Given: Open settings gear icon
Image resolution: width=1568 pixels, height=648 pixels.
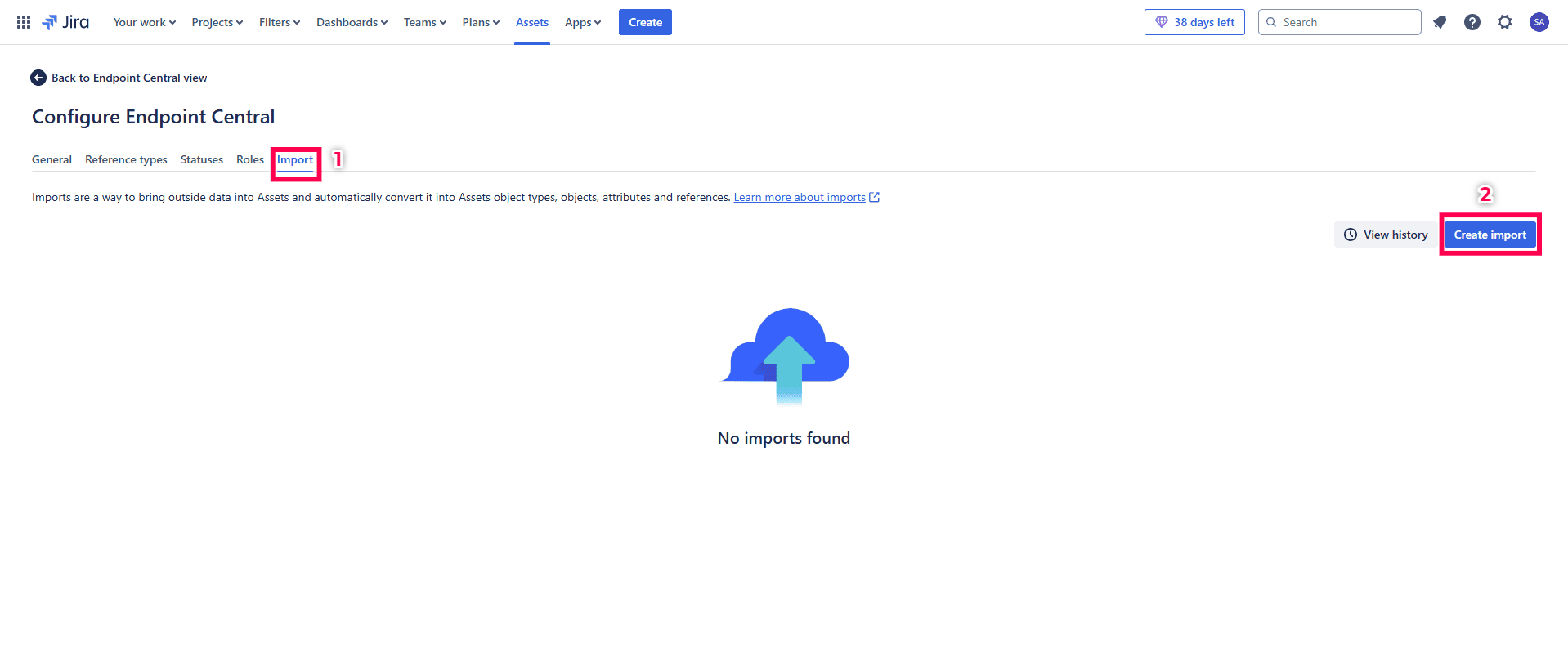Looking at the screenshot, I should 1505,22.
